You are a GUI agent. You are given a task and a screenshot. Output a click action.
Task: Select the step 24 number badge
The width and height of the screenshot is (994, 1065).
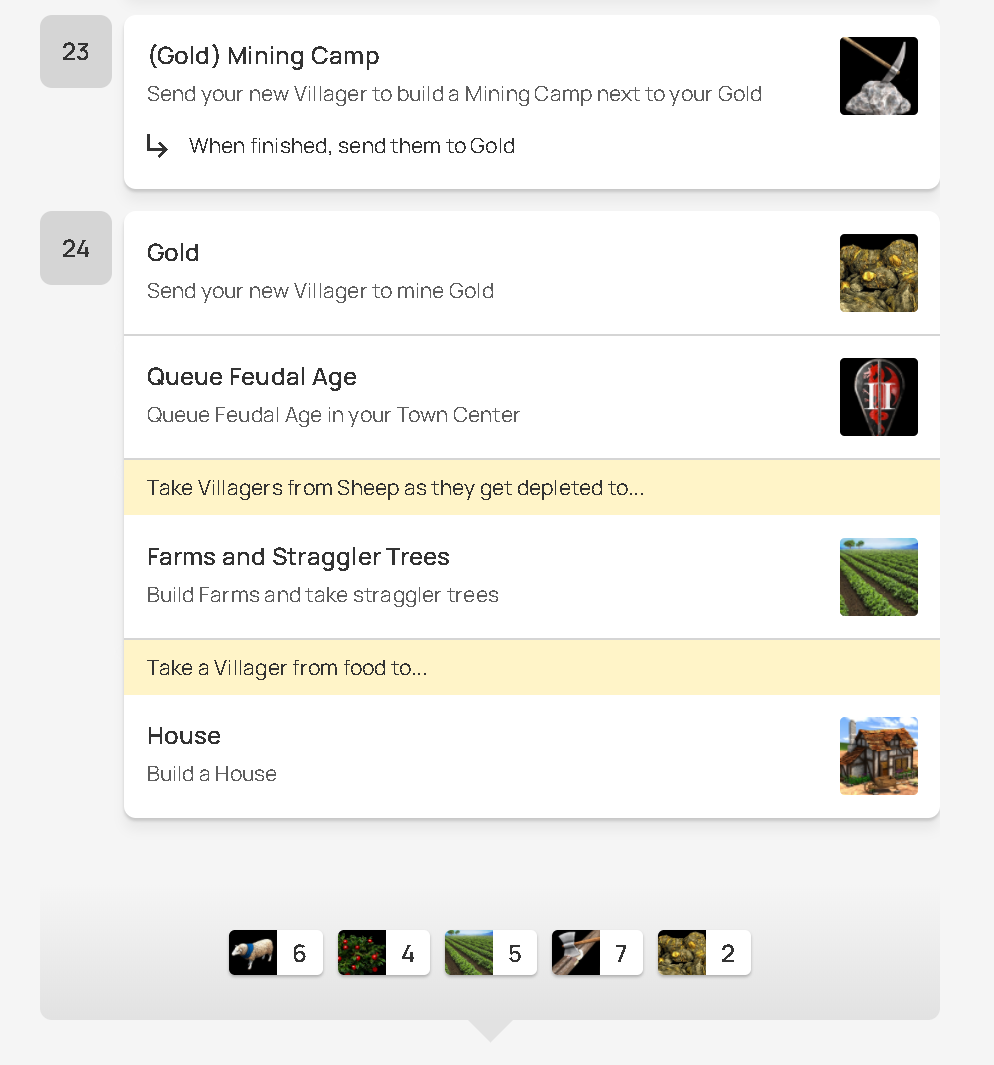[x=76, y=248]
